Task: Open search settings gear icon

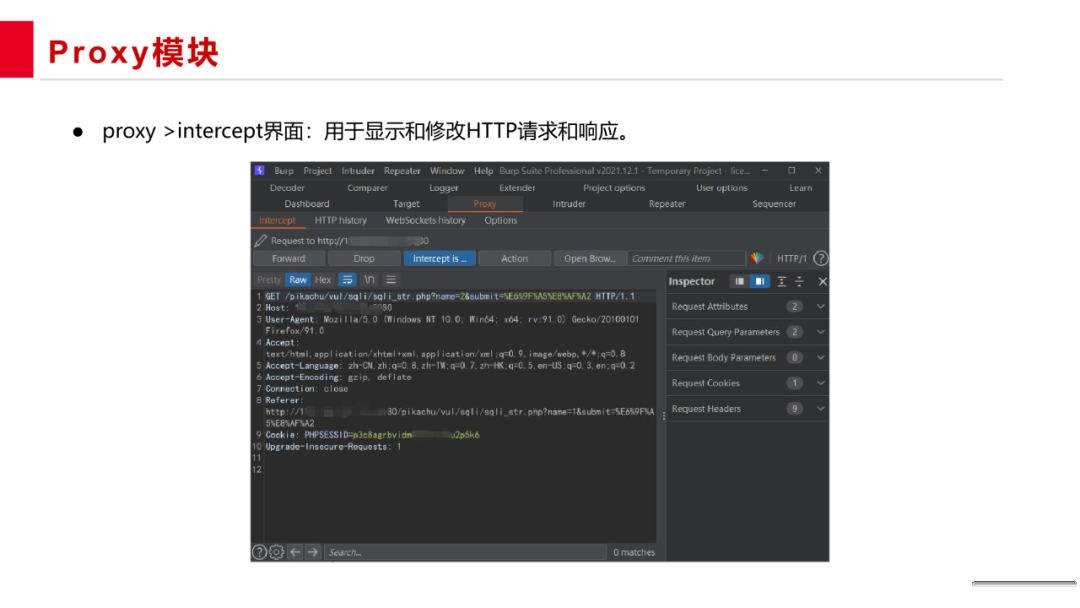Action: (276, 552)
